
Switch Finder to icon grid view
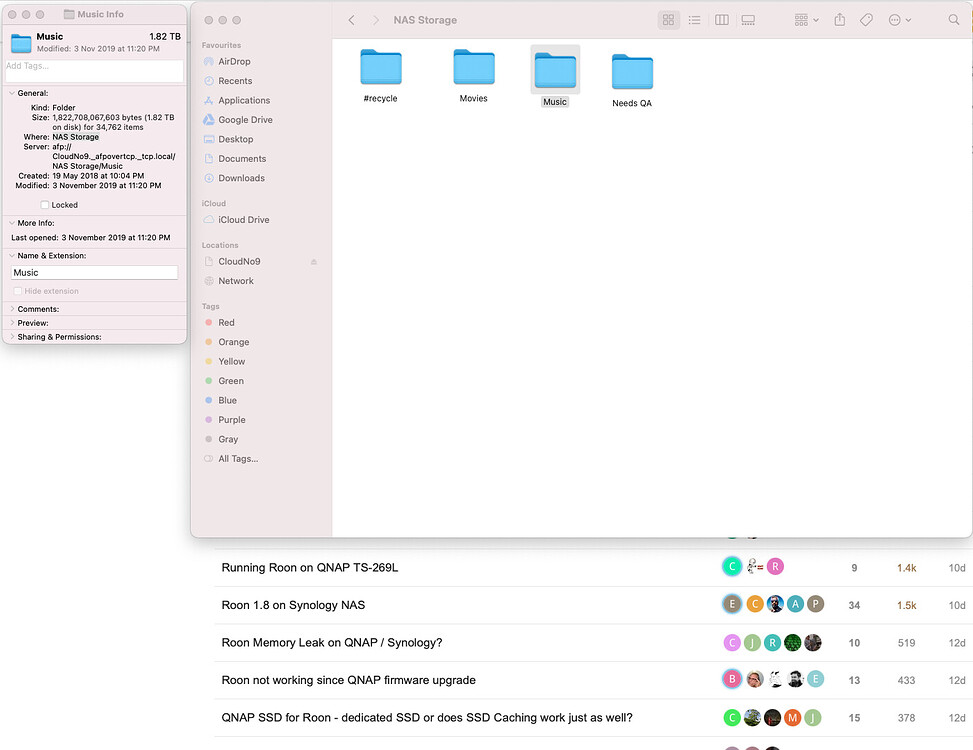[x=669, y=20]
